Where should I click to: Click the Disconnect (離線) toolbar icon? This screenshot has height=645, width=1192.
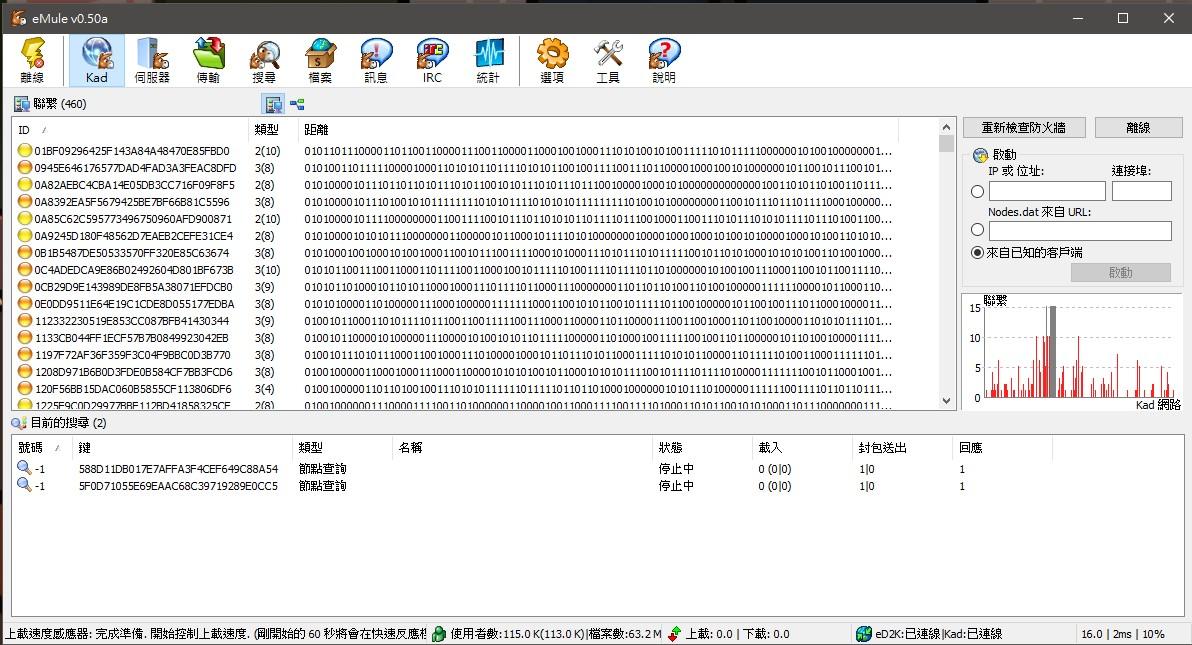(x=33, y=60)
